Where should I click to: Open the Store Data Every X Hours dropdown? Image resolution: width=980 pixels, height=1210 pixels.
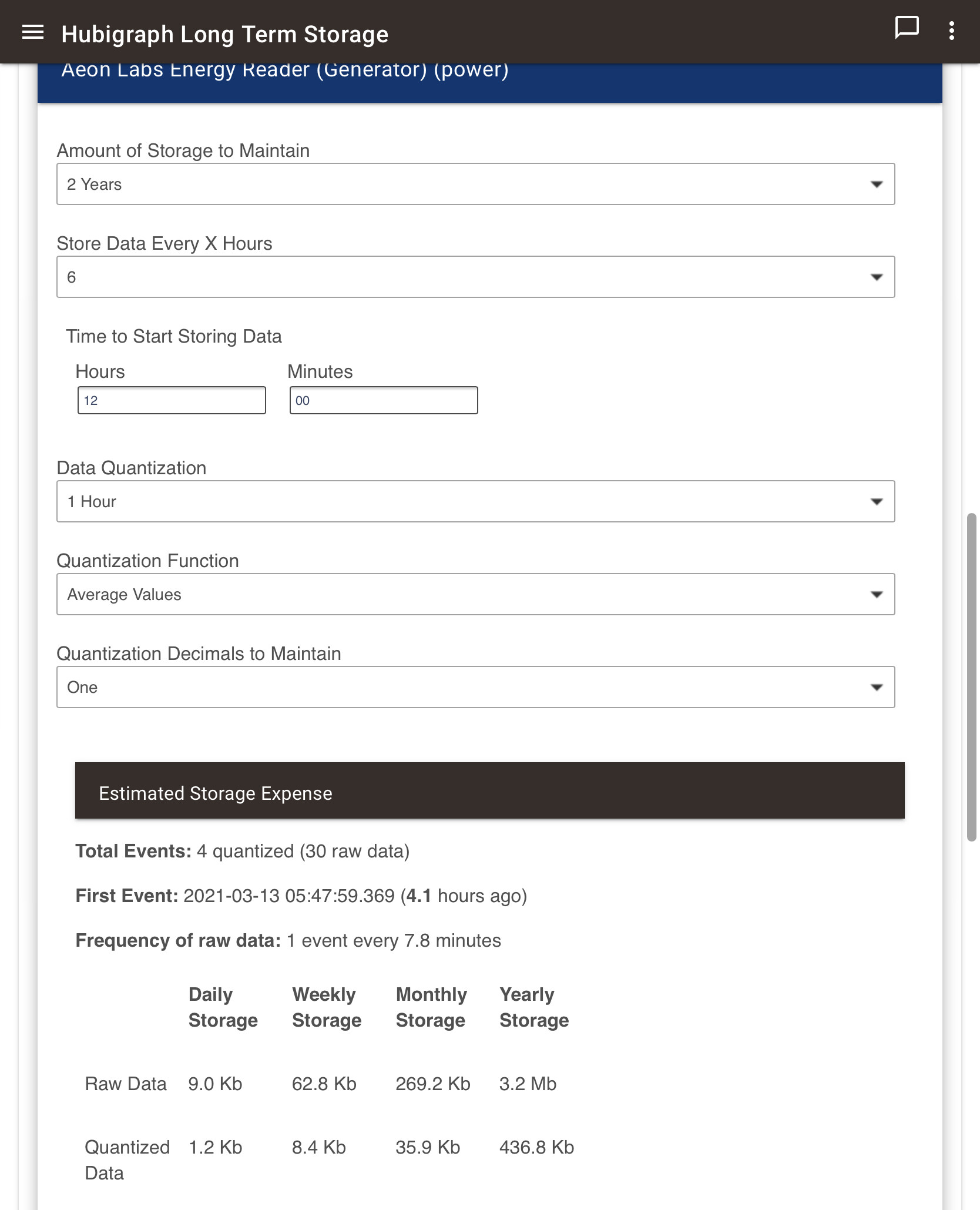click(475, 277)
